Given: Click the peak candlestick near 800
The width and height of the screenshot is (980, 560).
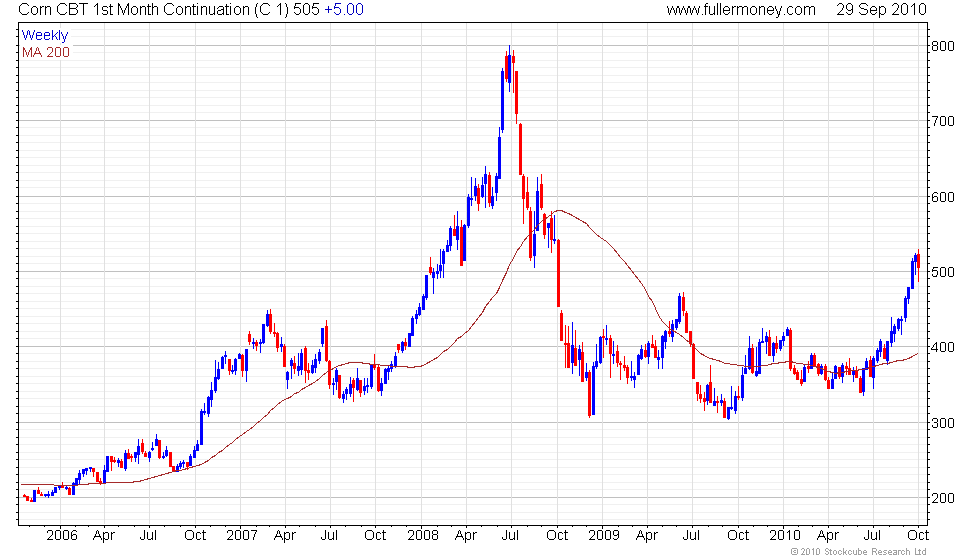Looking at the screenshot, I should (x=510, y=66).
